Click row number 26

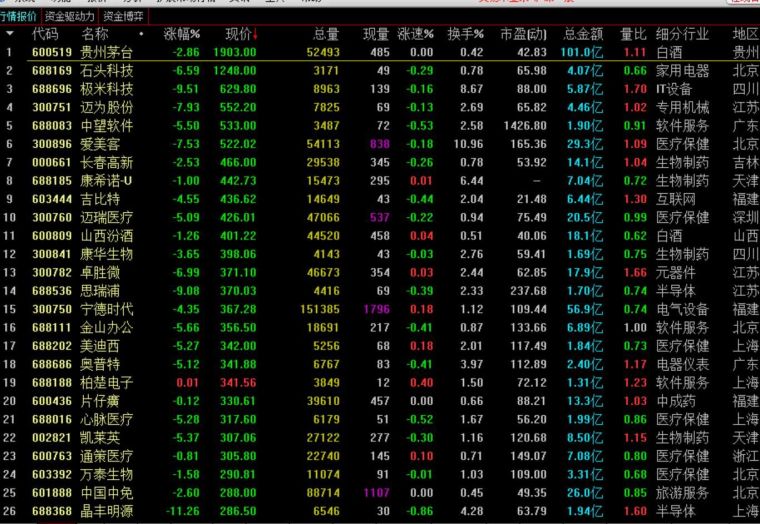[x=9, y=511]
